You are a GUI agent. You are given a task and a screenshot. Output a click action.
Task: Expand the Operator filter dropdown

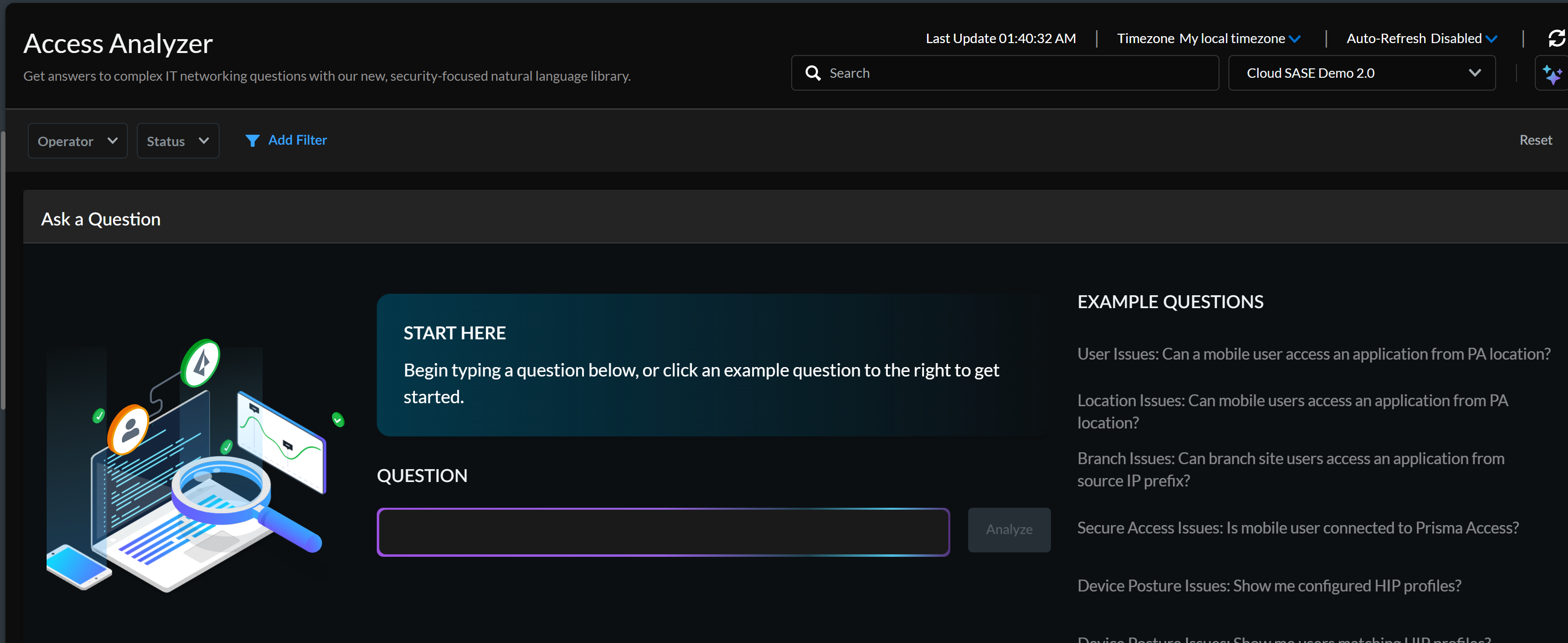[77, 141]
